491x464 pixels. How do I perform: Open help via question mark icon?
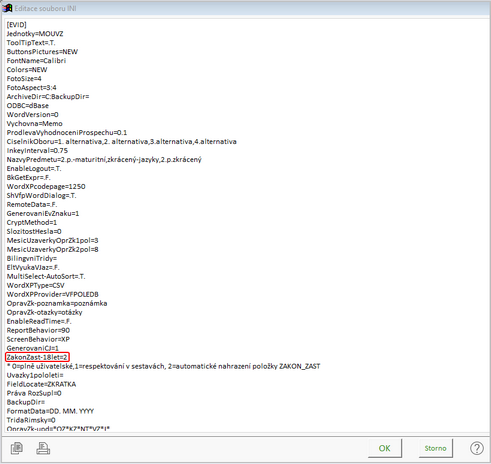477,448
